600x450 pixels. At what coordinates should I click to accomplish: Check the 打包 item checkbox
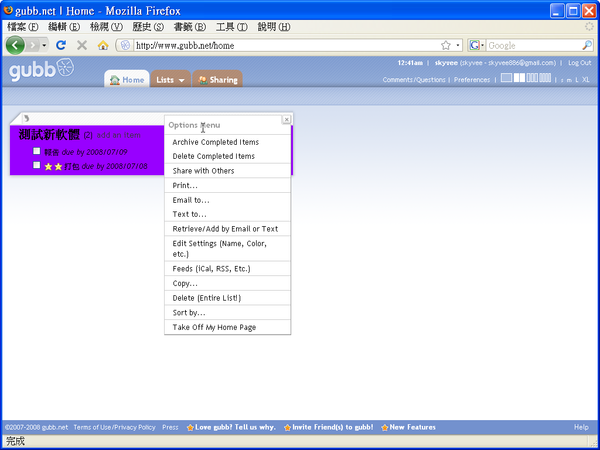tap(36, 165)
